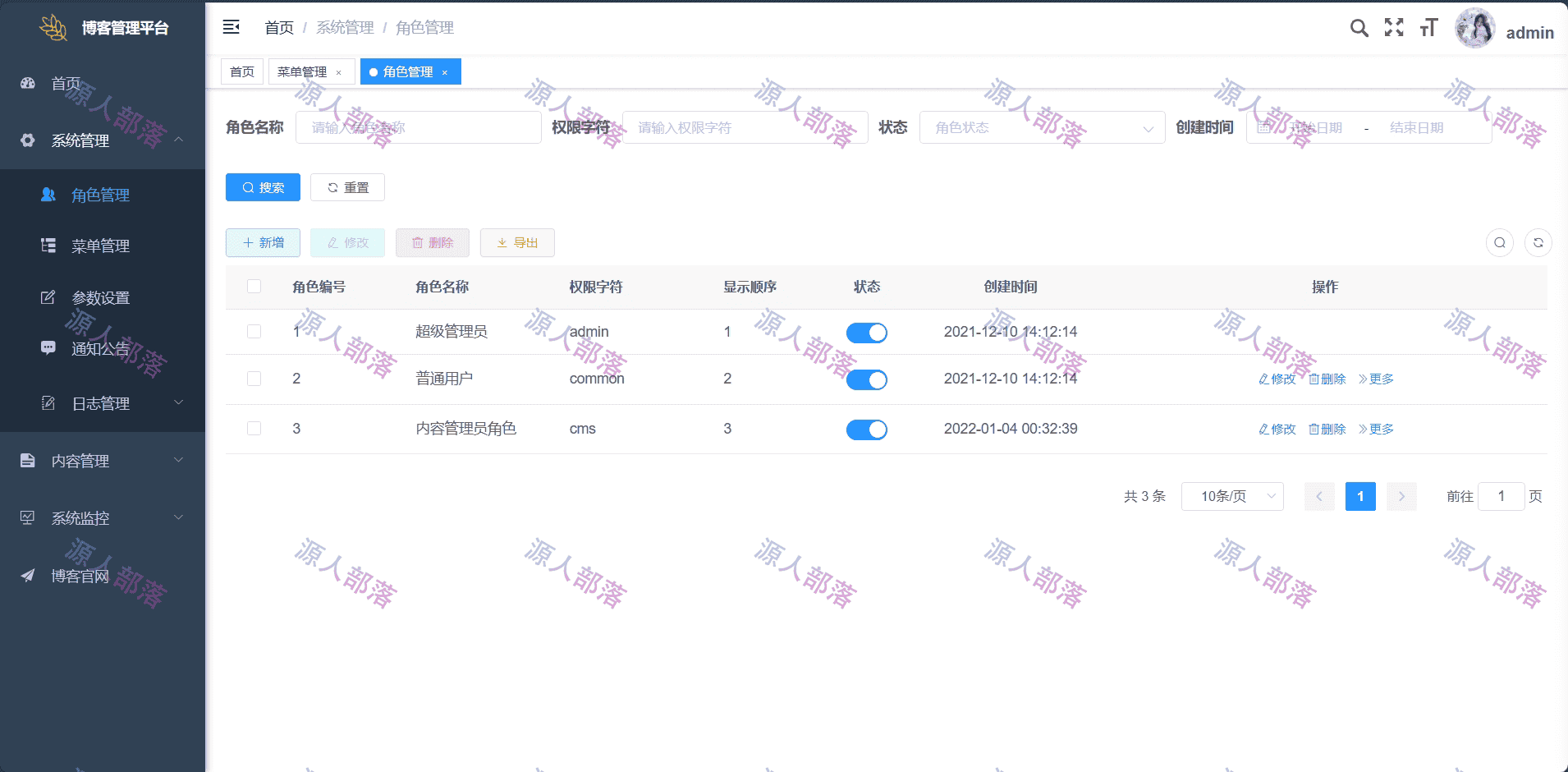Screen dimensions: 1568x772
Task: Open the admin user menu
Action: click(x=1529, y=33)
